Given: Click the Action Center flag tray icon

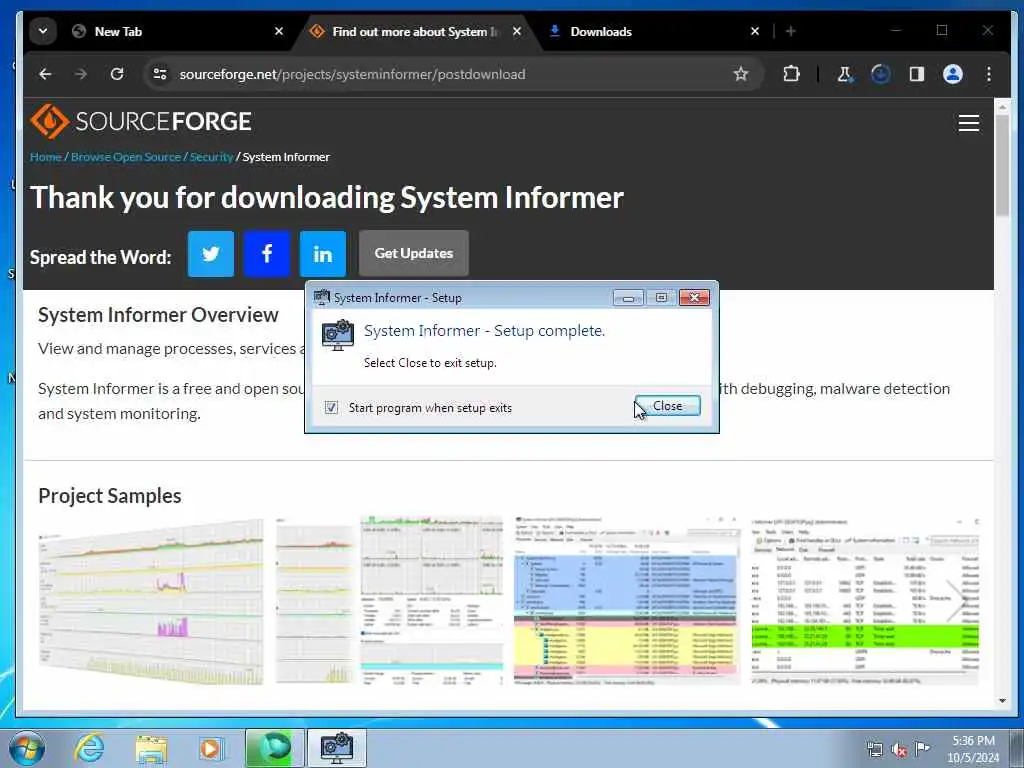Looking at the screenshot, I should pyautogui.click(x=922, y=749).
